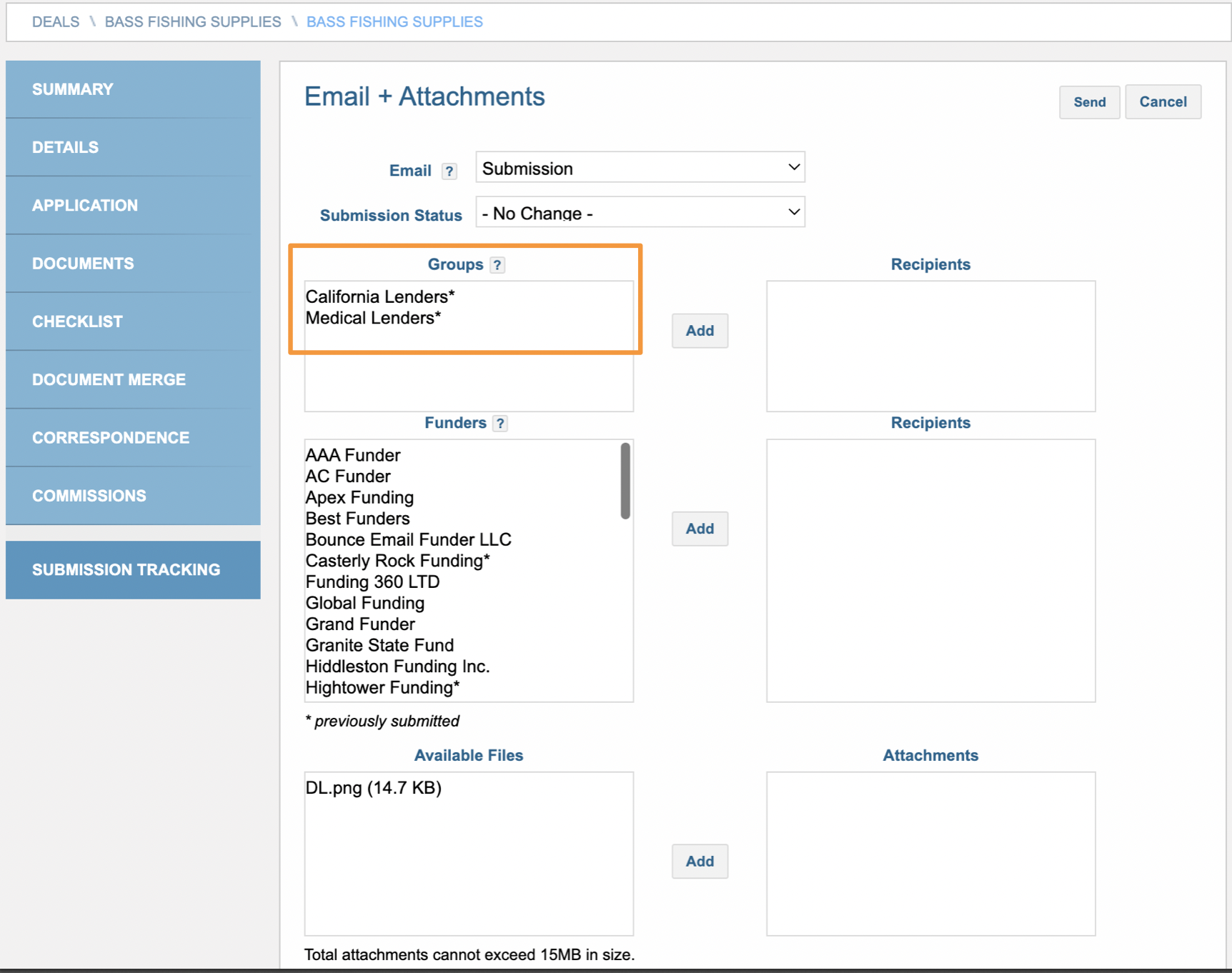
Task: Select the Submission Tracking tab
Action: point(133,570)
